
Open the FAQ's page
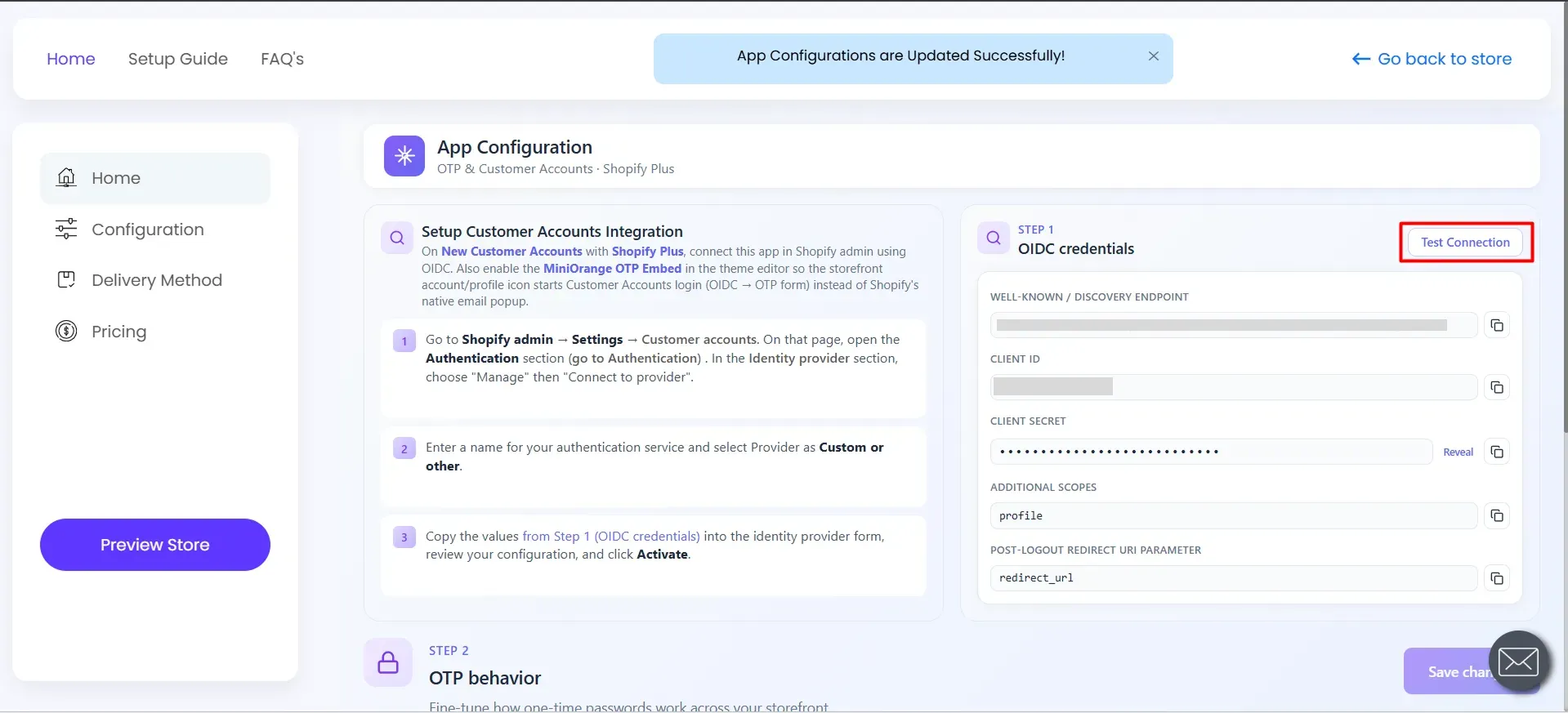[x=283, y=59]
